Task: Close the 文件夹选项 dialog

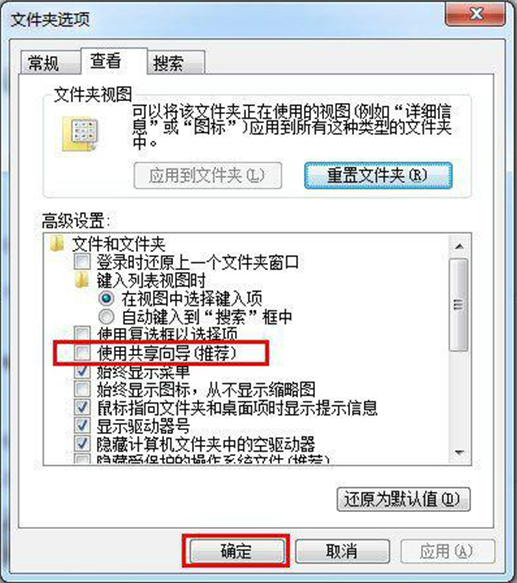Action: coord(475,14)
